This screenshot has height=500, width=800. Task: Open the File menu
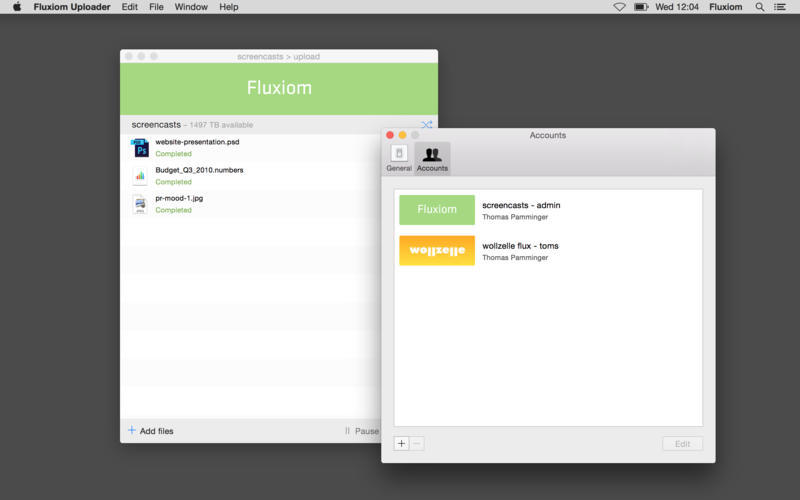[156, 7]
